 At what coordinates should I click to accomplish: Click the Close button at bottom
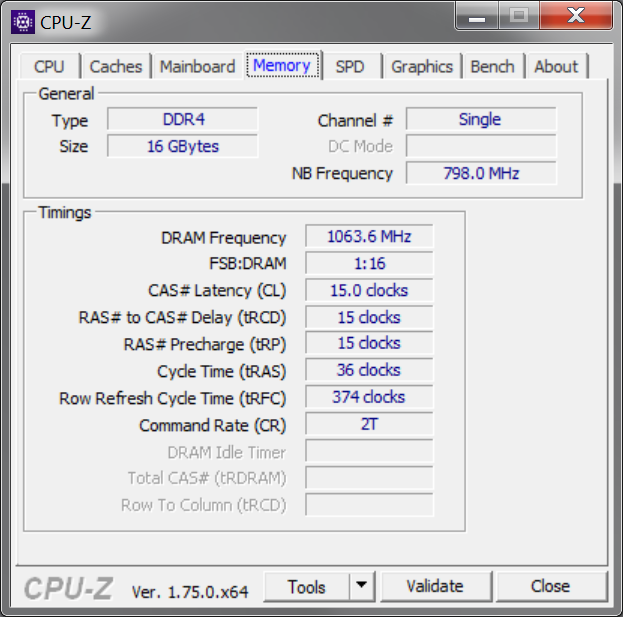551,586
